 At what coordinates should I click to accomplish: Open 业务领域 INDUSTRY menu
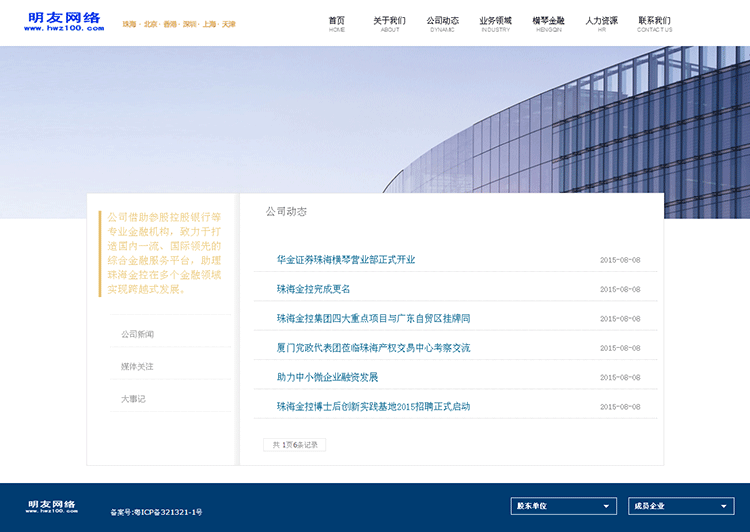click(496, 23)
